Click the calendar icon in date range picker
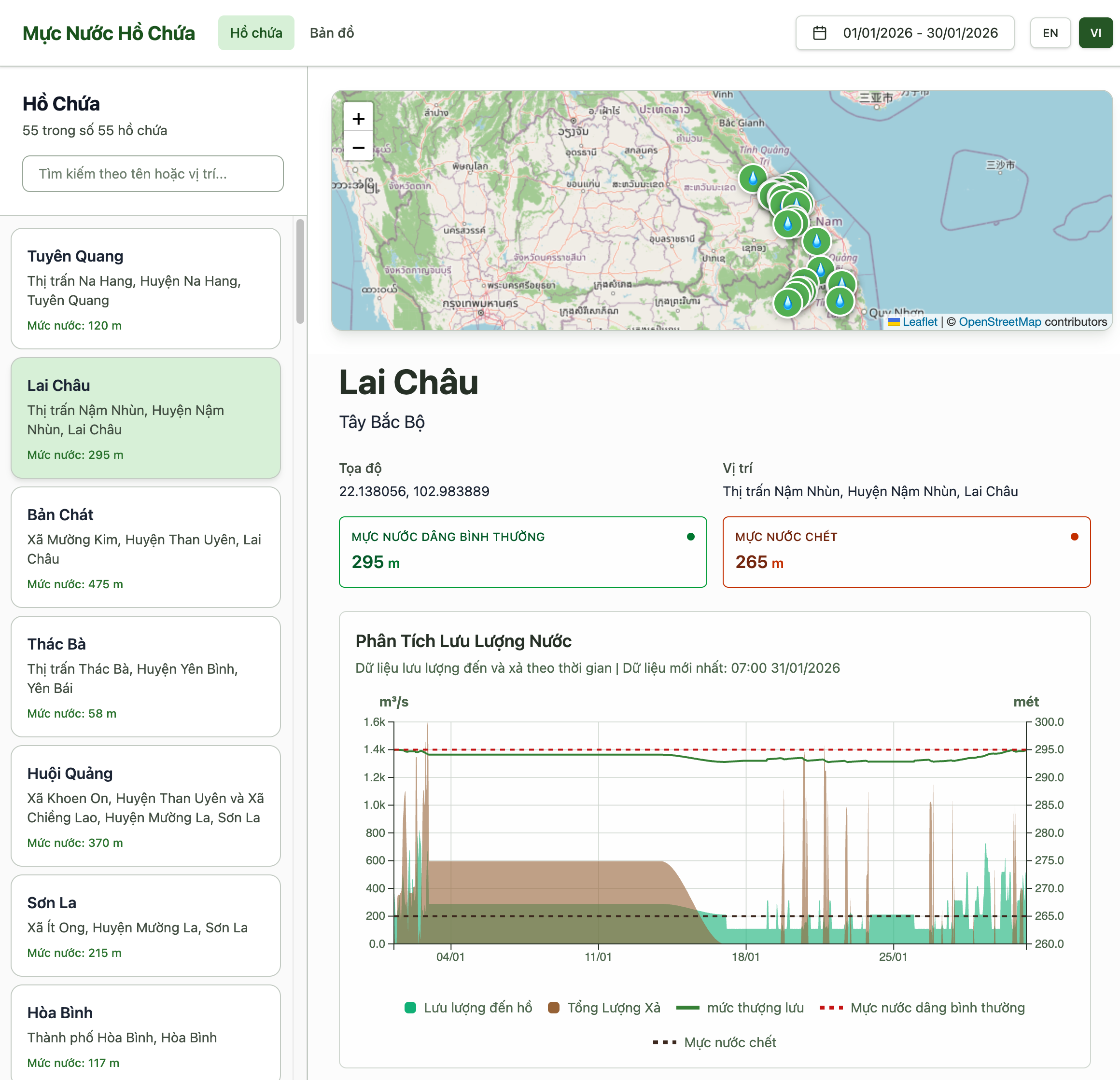Image resolution: width=1120 pixels, height=1080 pixels. [x=819, y=33]
